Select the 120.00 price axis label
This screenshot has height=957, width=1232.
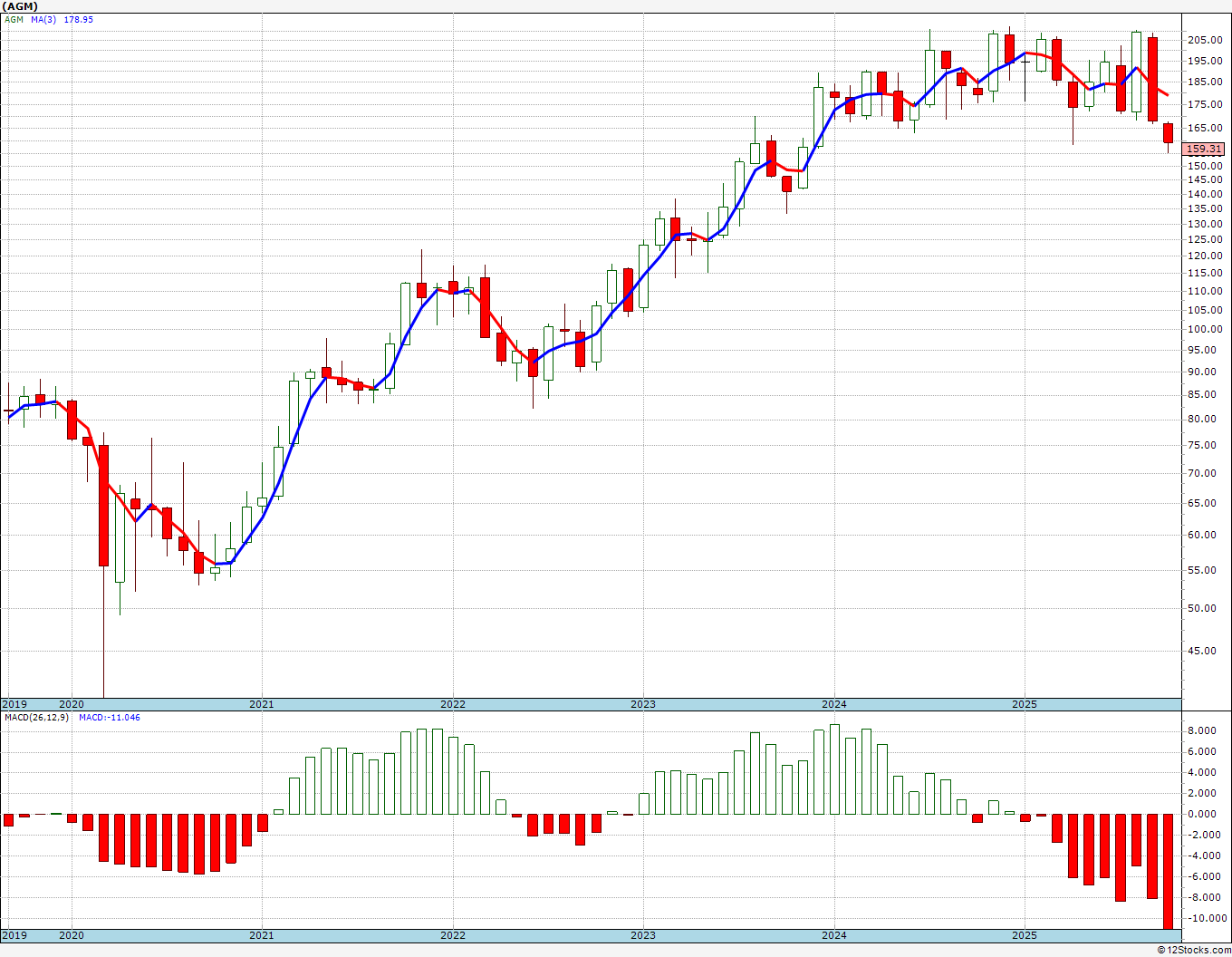pos(1205,256)
